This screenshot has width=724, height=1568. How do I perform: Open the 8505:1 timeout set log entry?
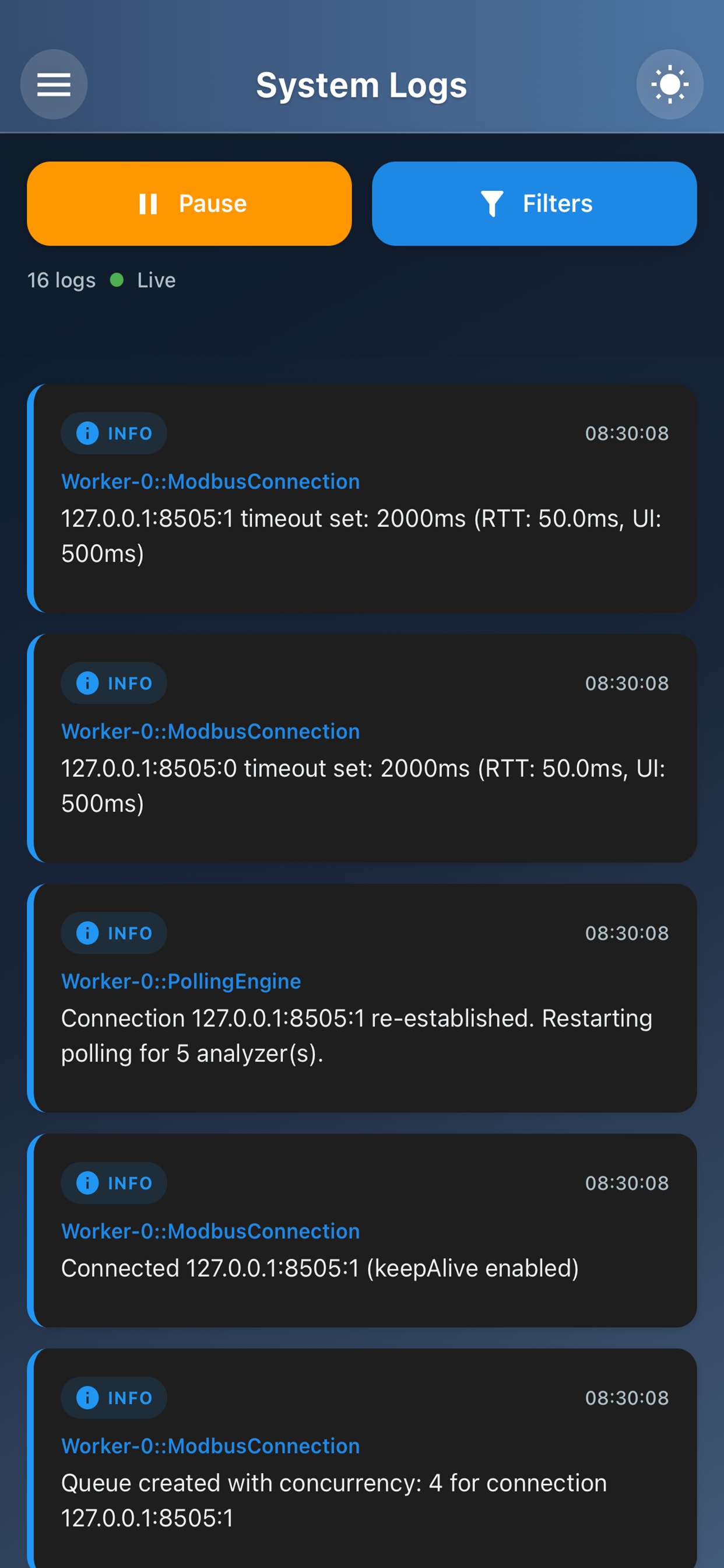[361, 535]
